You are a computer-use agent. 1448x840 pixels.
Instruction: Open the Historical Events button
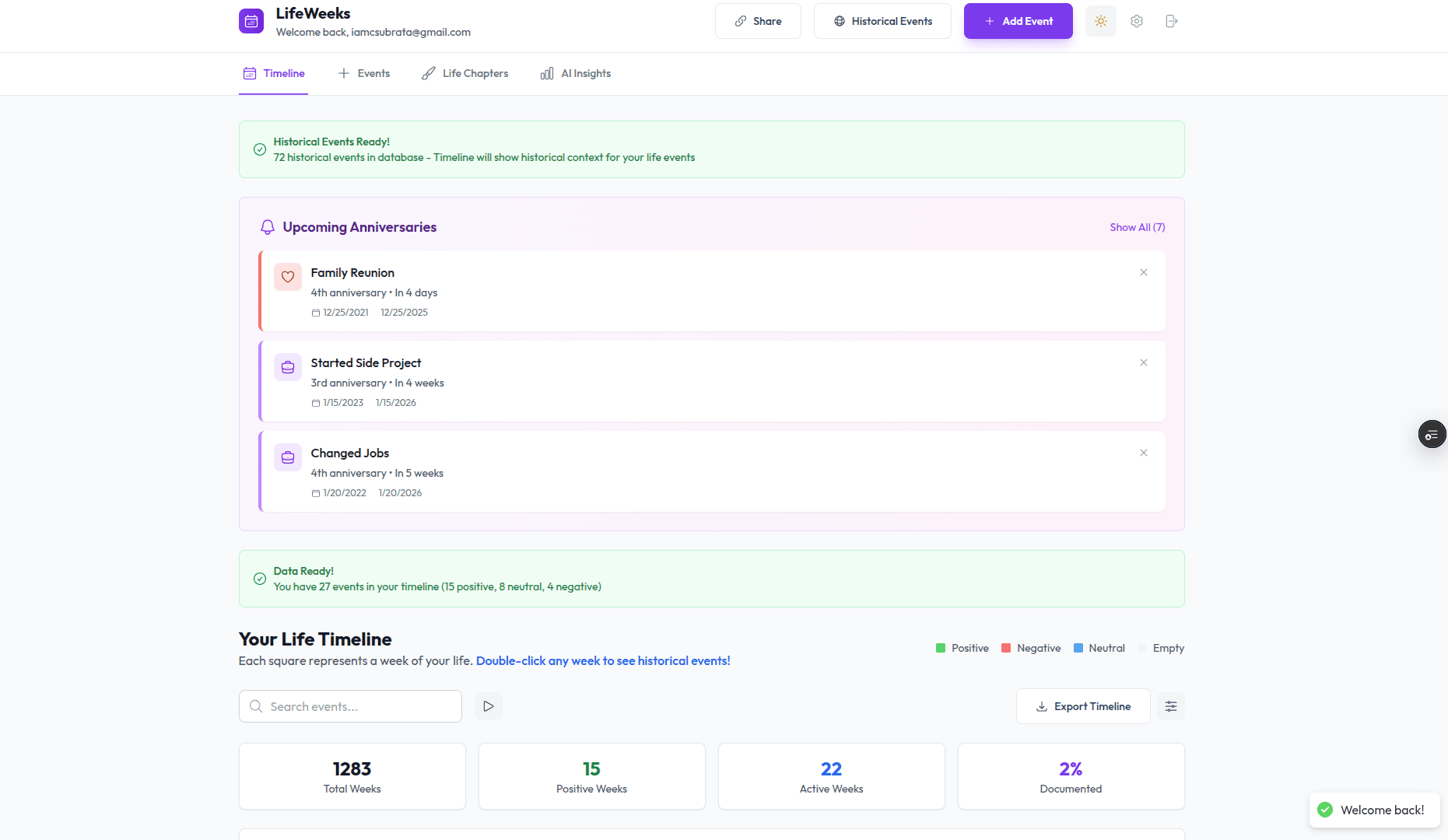[x=882, y=21]
